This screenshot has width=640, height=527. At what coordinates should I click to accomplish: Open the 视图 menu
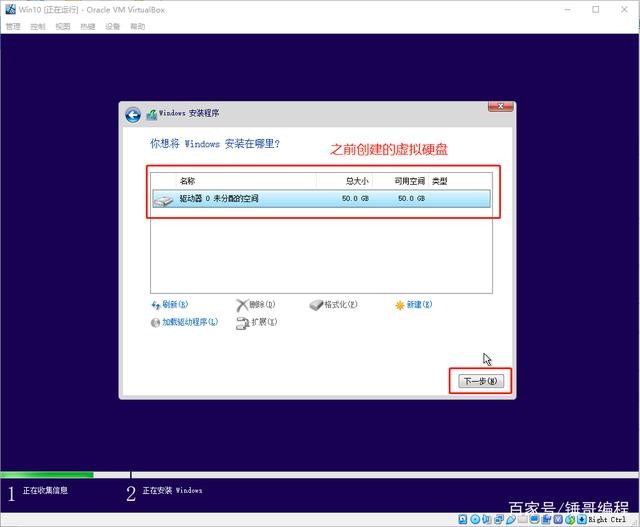pyautogui.click(x=62, y=27)
